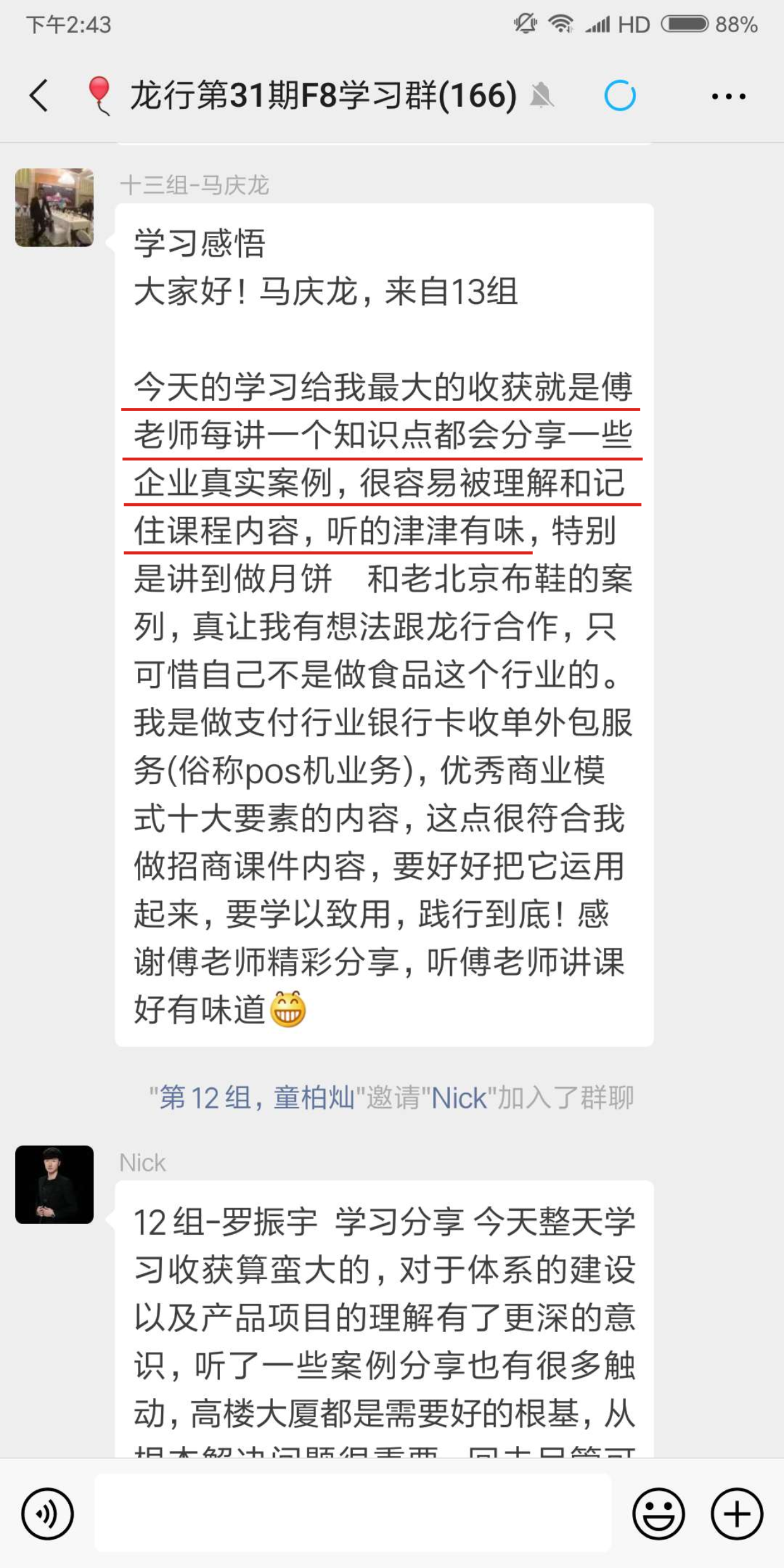Screen dimensions: 784x1568
Task: Tap the 第12组，童柏灿 name link
Action: point(257,1098)
